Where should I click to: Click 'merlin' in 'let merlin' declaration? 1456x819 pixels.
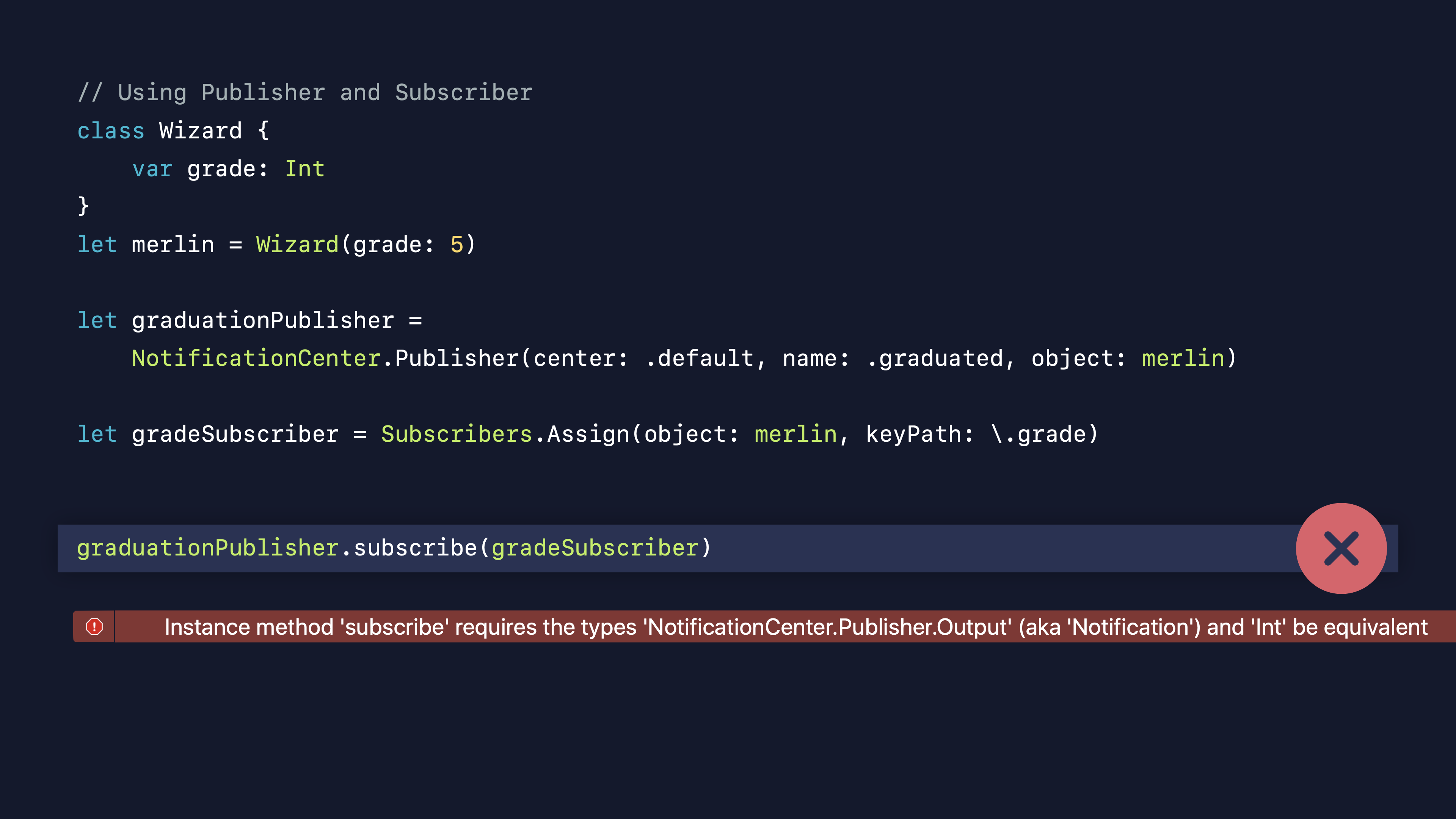[x=173, y=244]
